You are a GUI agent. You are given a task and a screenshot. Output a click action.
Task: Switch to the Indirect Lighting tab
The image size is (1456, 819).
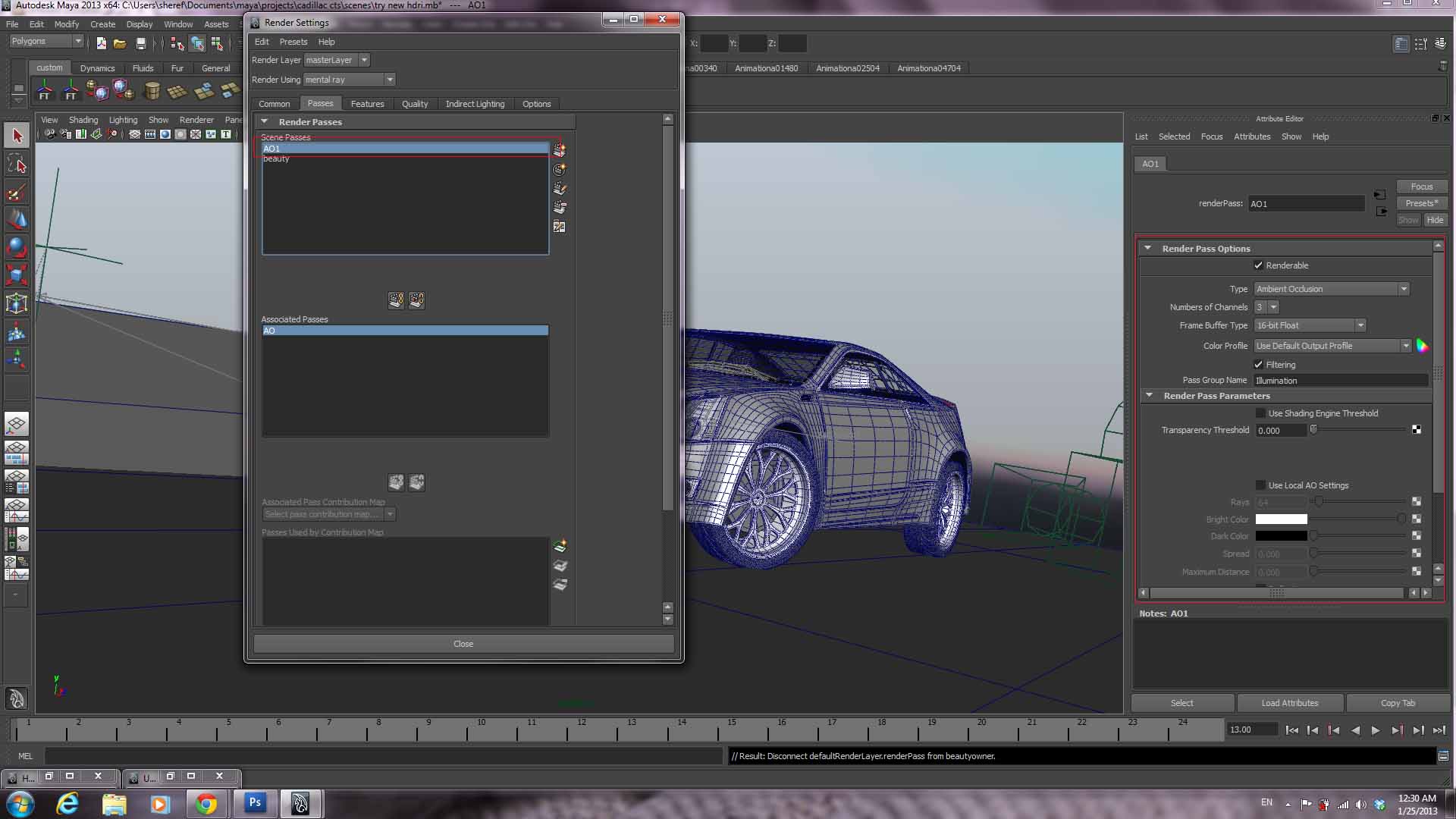pos(475,104)
